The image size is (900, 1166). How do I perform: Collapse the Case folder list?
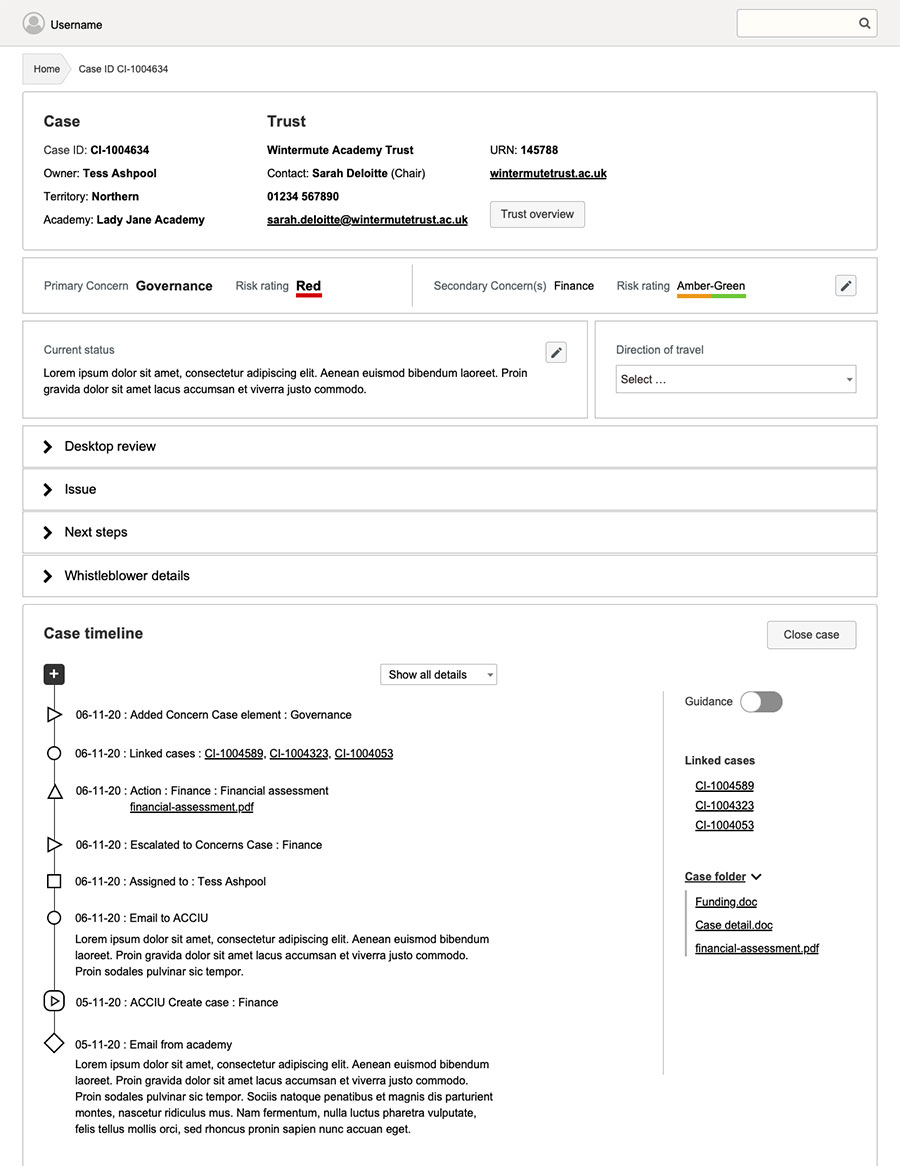pos(754,876)
